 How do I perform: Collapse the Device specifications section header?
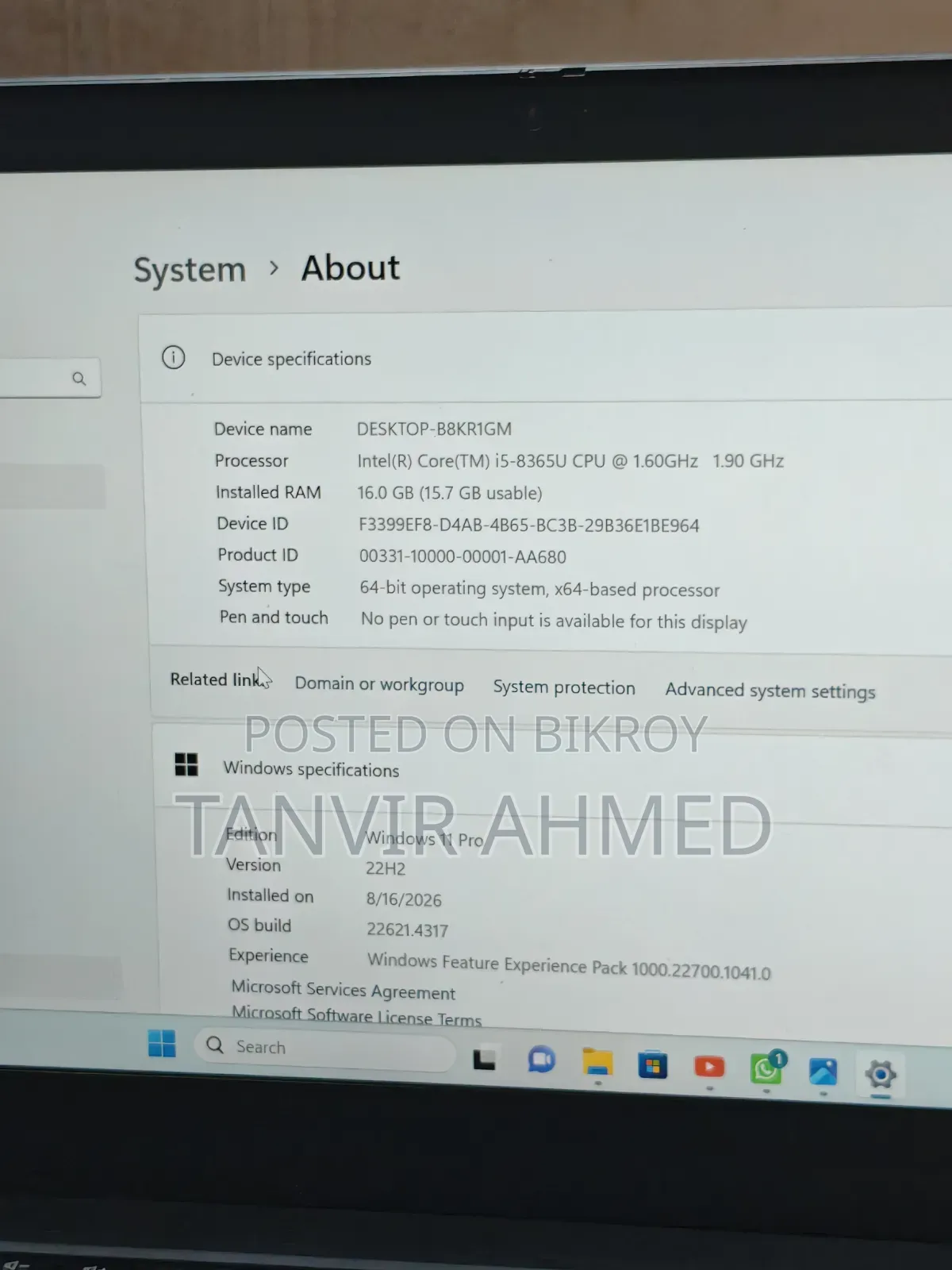coord(546,358)
